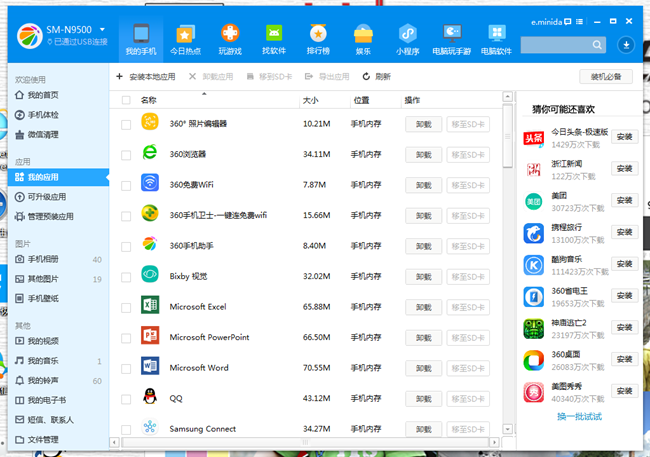
Task: Click horizontal scrollbar right arrow
Action: (x=494, y=442)
